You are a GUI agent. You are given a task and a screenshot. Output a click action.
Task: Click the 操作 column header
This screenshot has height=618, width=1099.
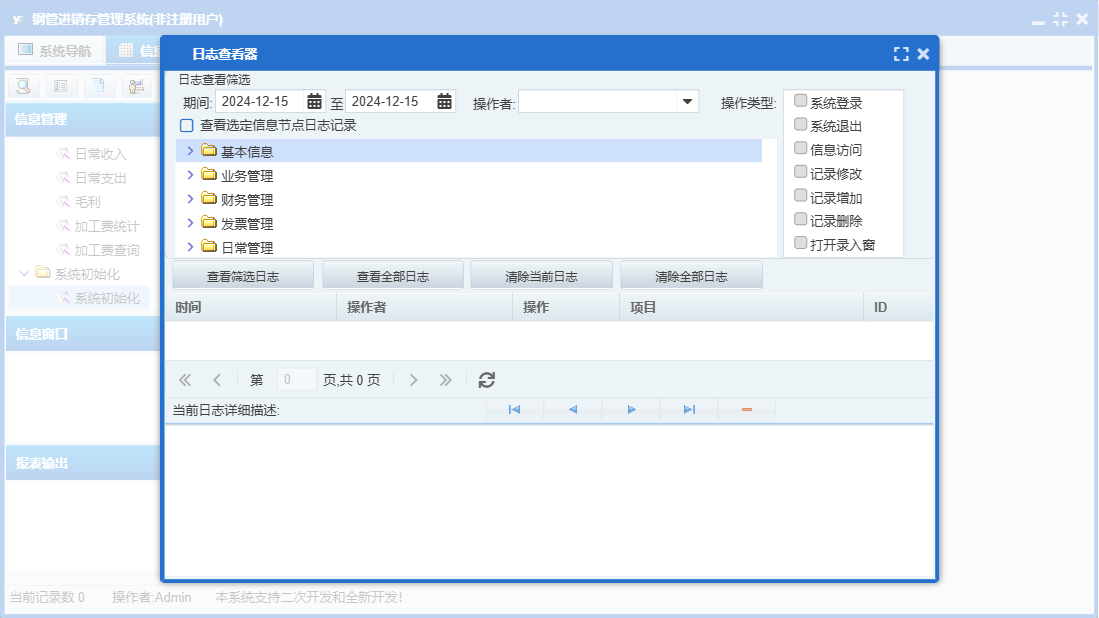tap(566, 308)
